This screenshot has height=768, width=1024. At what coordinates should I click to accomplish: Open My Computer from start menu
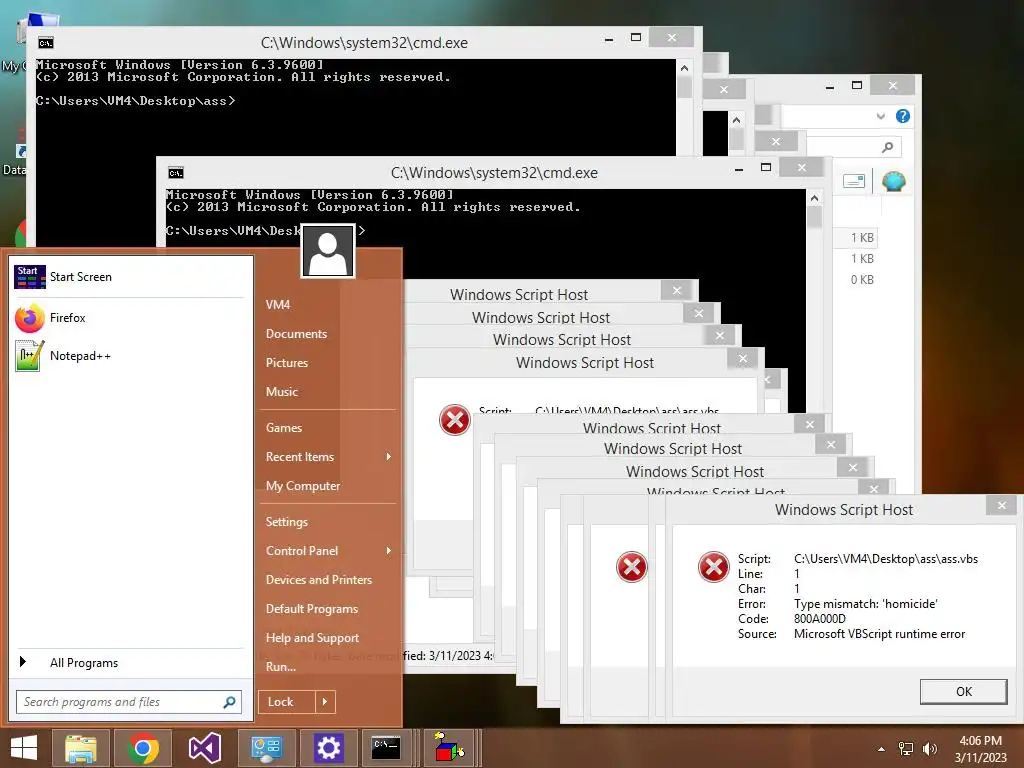pos(303,486)
